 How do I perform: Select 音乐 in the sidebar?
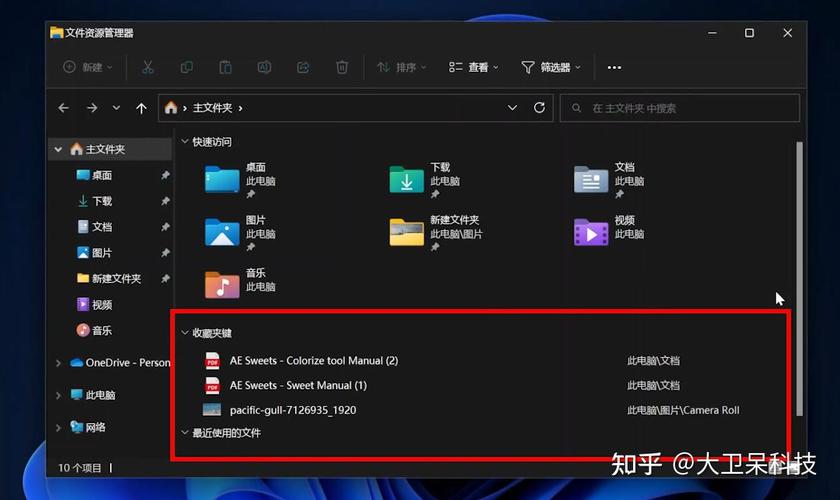102,331
